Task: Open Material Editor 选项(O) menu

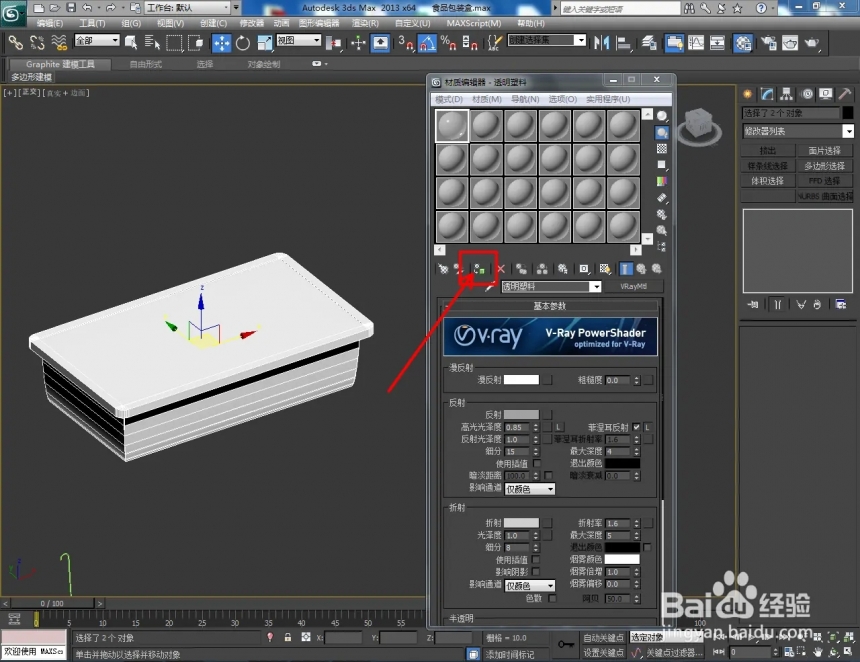Action: tap(562, 99)
